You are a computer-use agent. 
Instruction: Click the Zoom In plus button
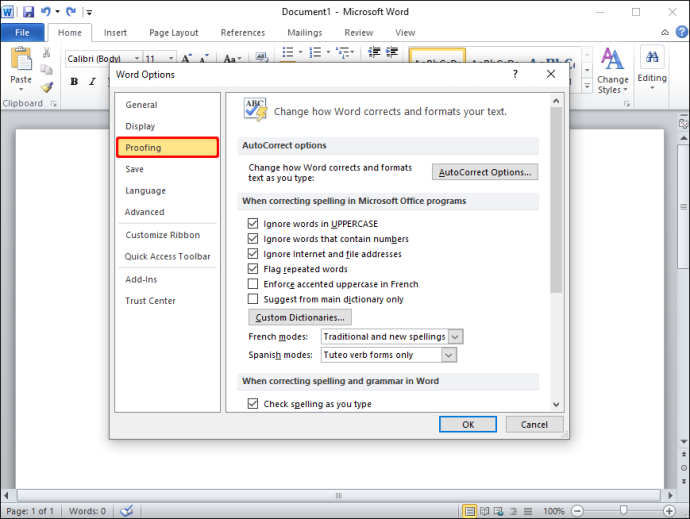click(669, 511)
